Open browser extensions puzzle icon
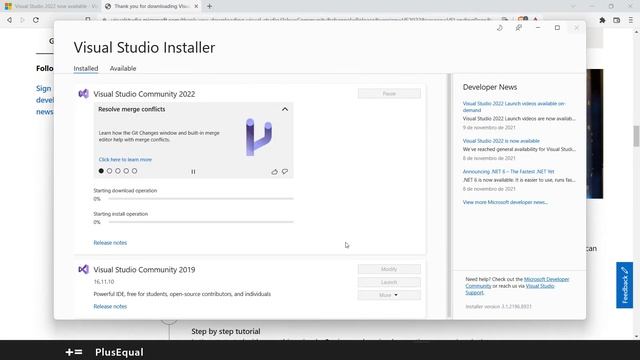Screen dimensions: 640x360 tap(602, 20)
